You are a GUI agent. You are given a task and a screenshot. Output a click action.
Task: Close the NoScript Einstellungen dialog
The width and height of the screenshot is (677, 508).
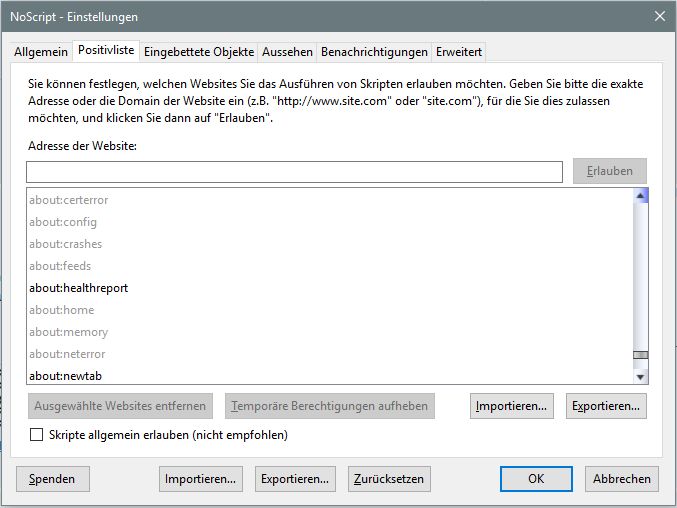coord(660,16)
